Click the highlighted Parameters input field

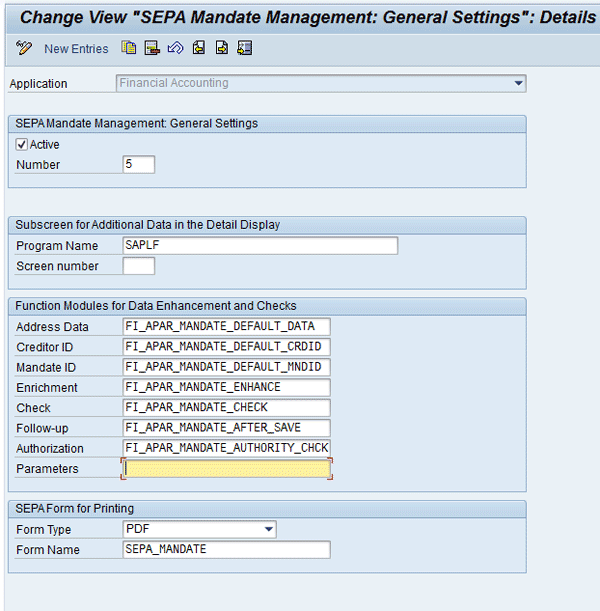[x=225, y=469]
